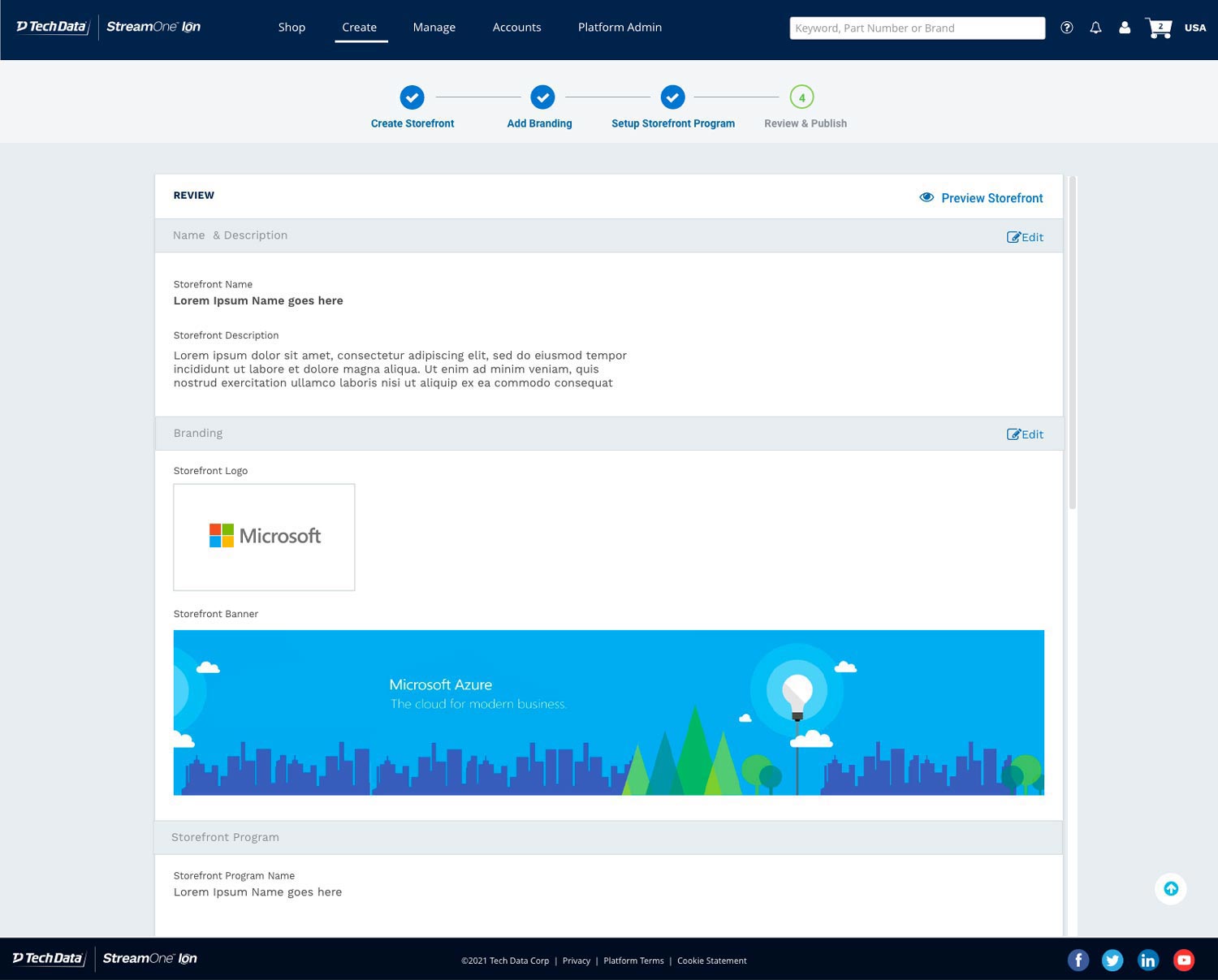Click the scroll-to-top arrow button

(1170, 889)
